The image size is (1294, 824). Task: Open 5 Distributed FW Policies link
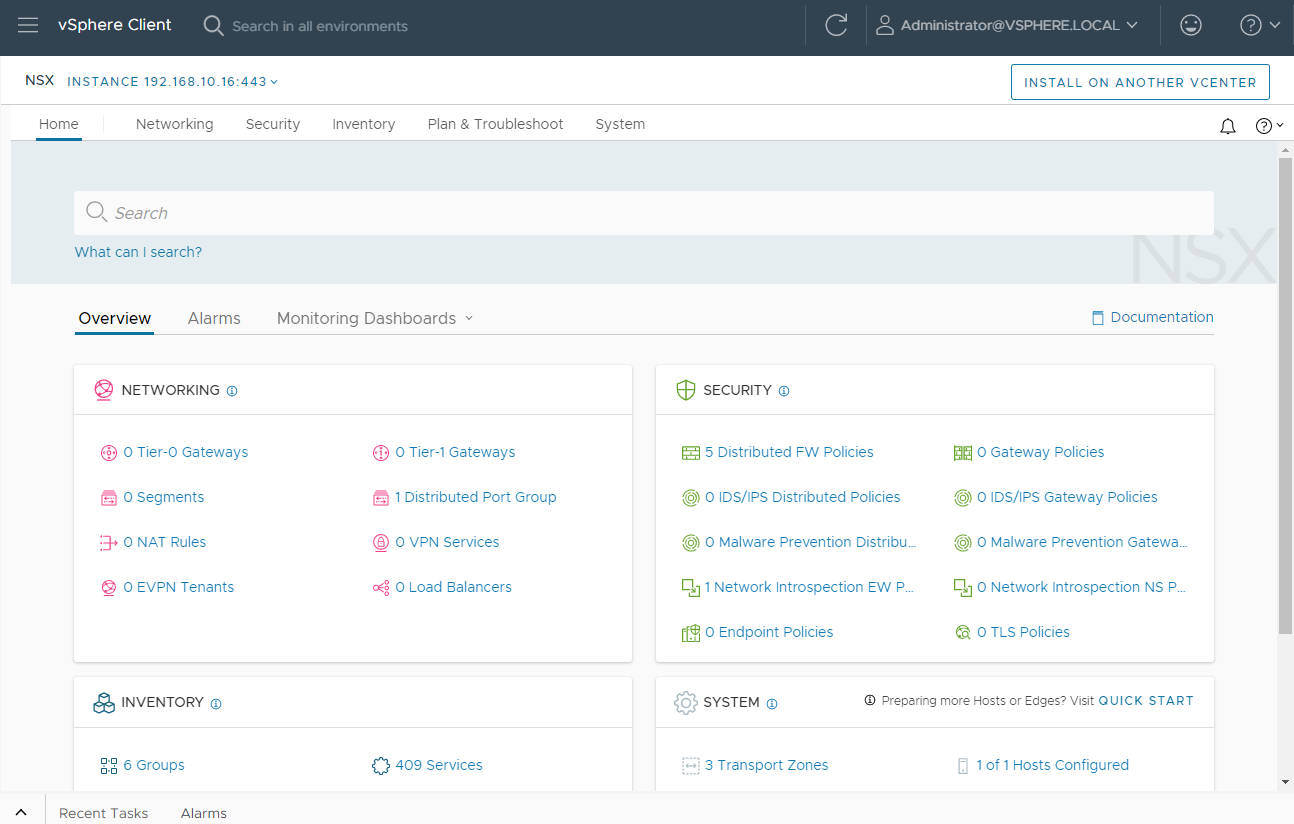coord(789,452)
